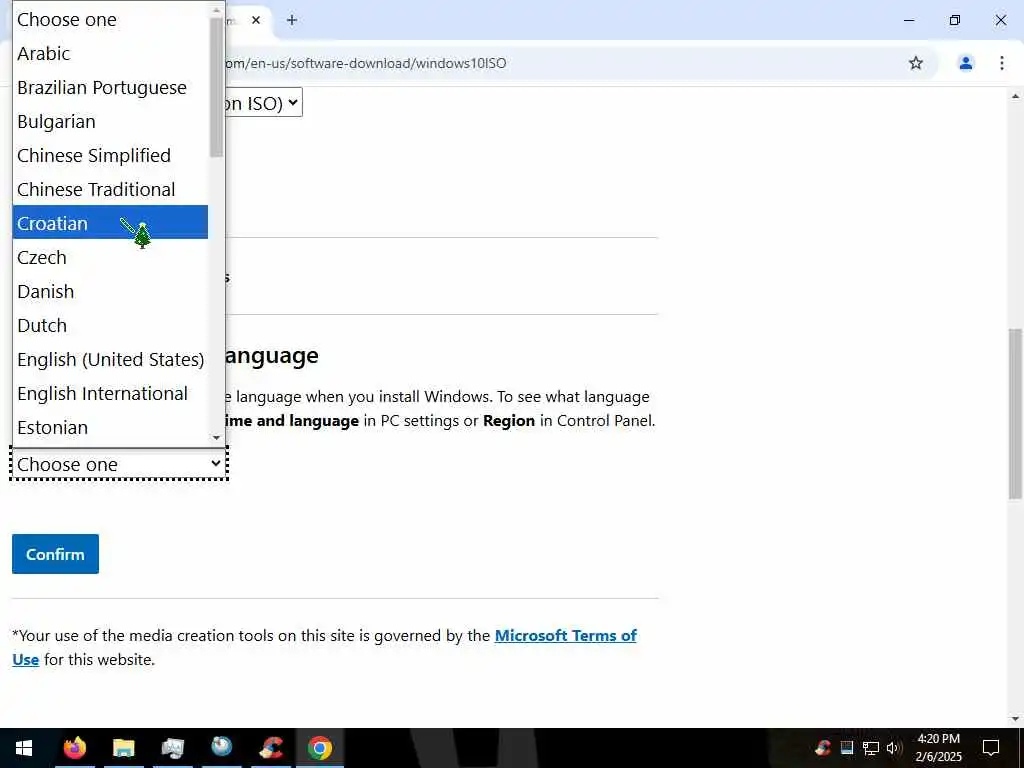Close the Chrome window
1024x768 pixels.
[x=1000, y=20]
